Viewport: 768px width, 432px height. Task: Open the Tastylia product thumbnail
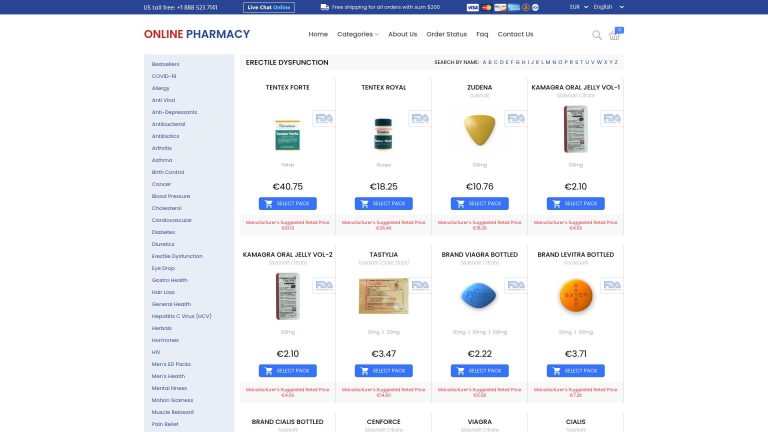(384, 296)
